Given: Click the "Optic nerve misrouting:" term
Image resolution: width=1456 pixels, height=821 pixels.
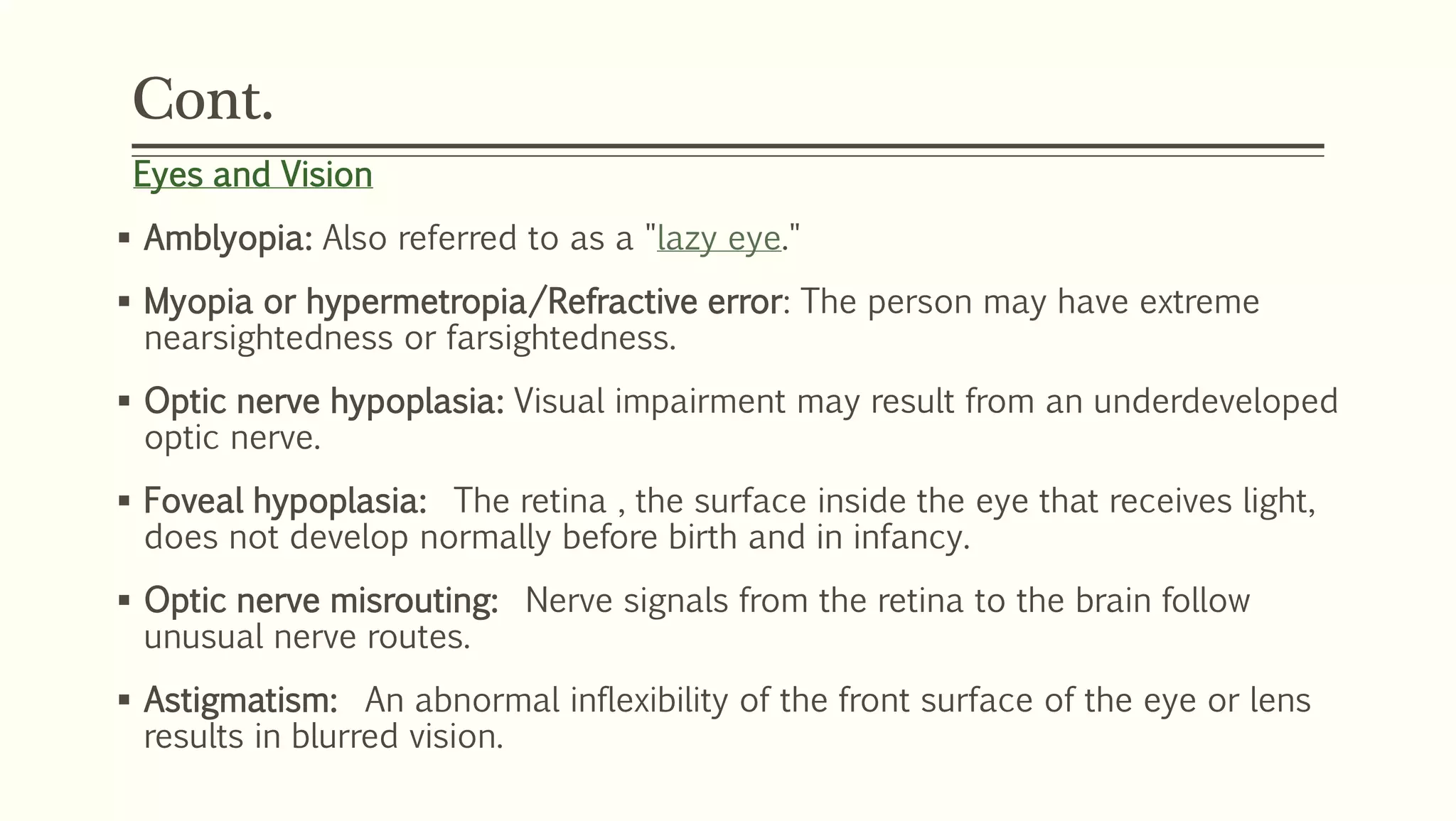Looking at the screenshot, I should [x=321, y=601].
